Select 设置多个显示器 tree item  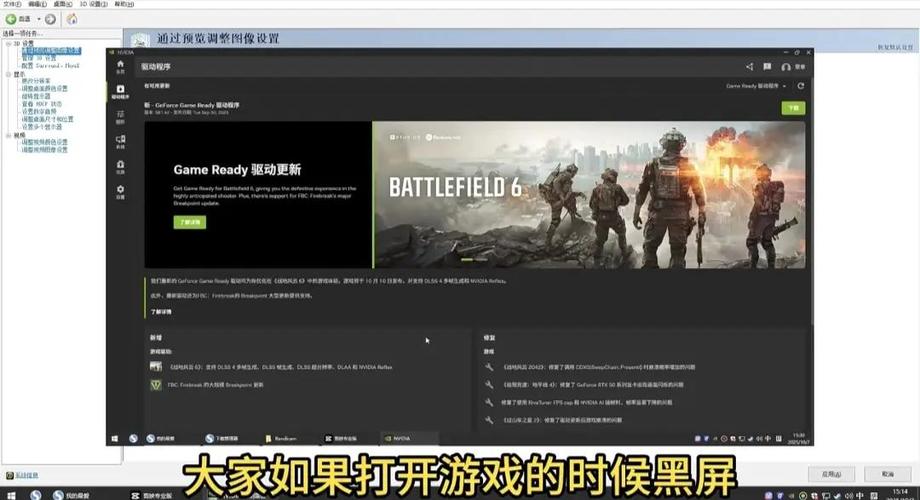point(42,127)
